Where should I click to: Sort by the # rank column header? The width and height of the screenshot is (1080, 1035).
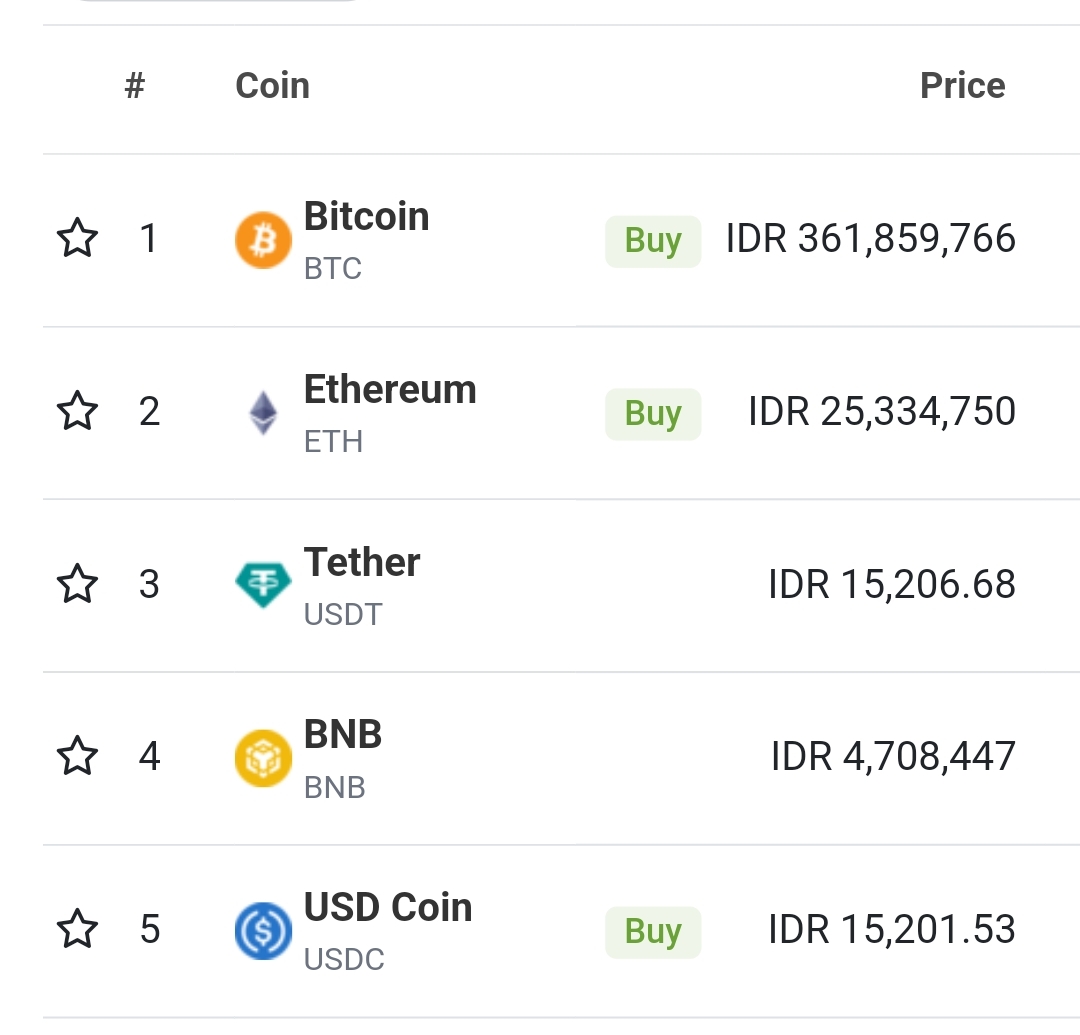(x=135, y=86)
